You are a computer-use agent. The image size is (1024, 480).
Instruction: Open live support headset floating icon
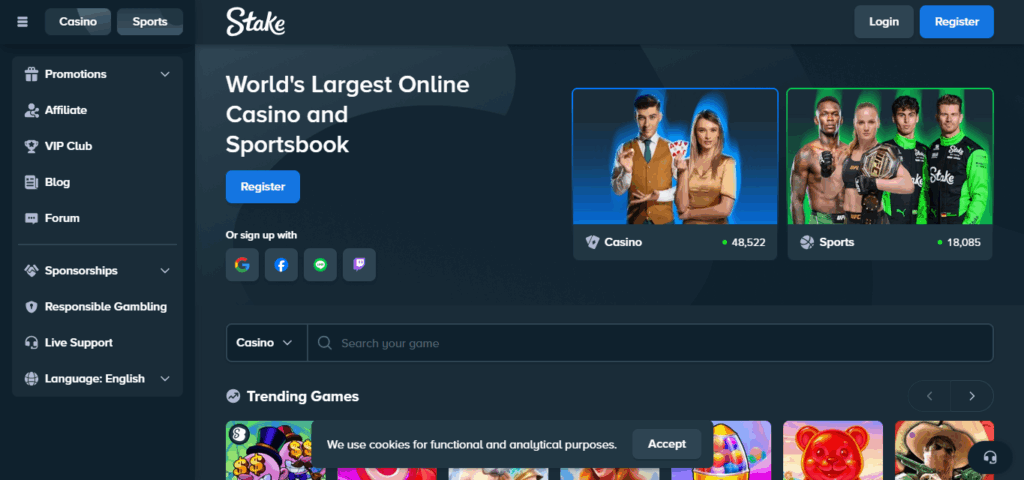(x=990, y=457)
